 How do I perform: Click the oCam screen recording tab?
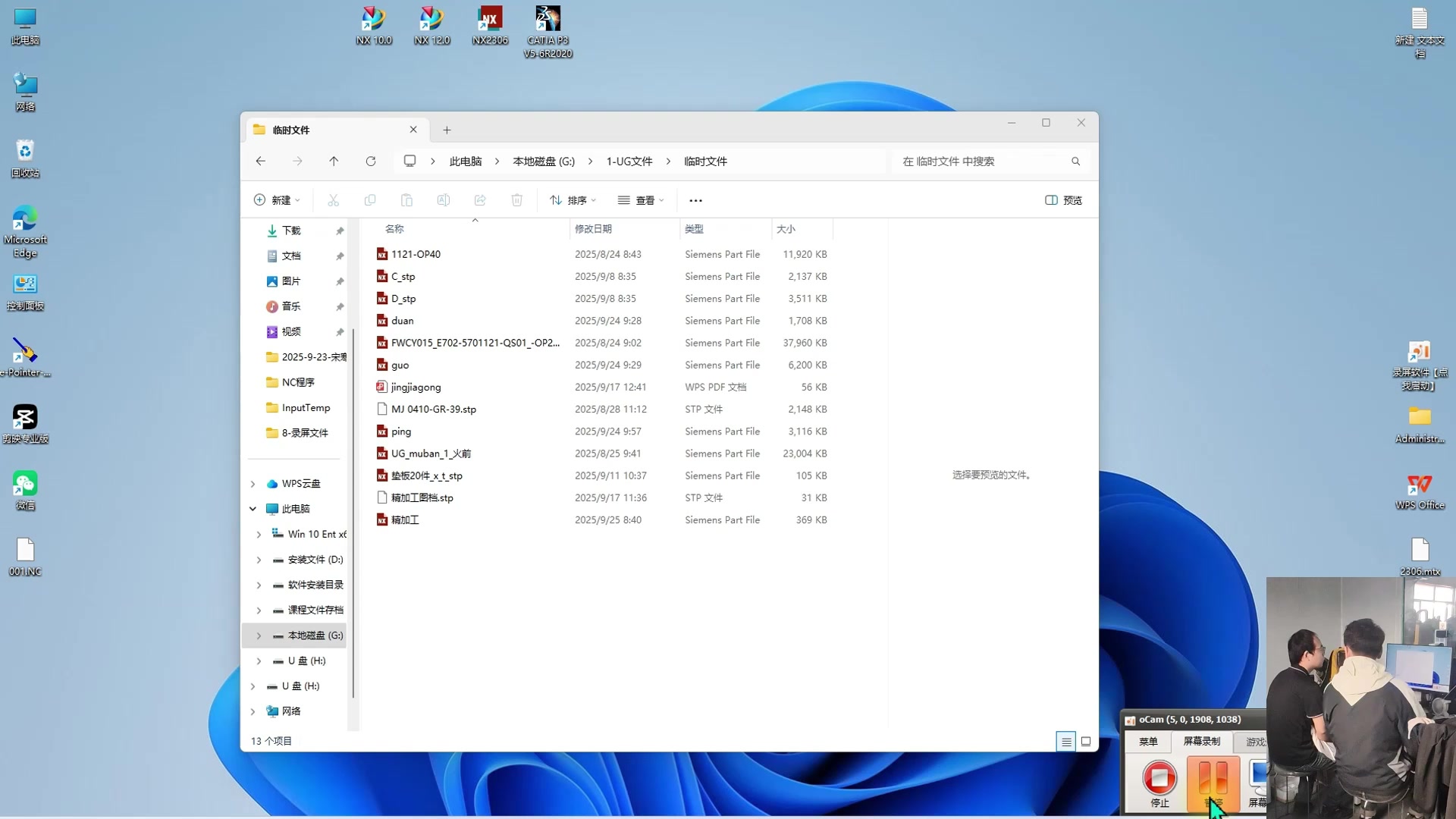(x=1201, y=742)
